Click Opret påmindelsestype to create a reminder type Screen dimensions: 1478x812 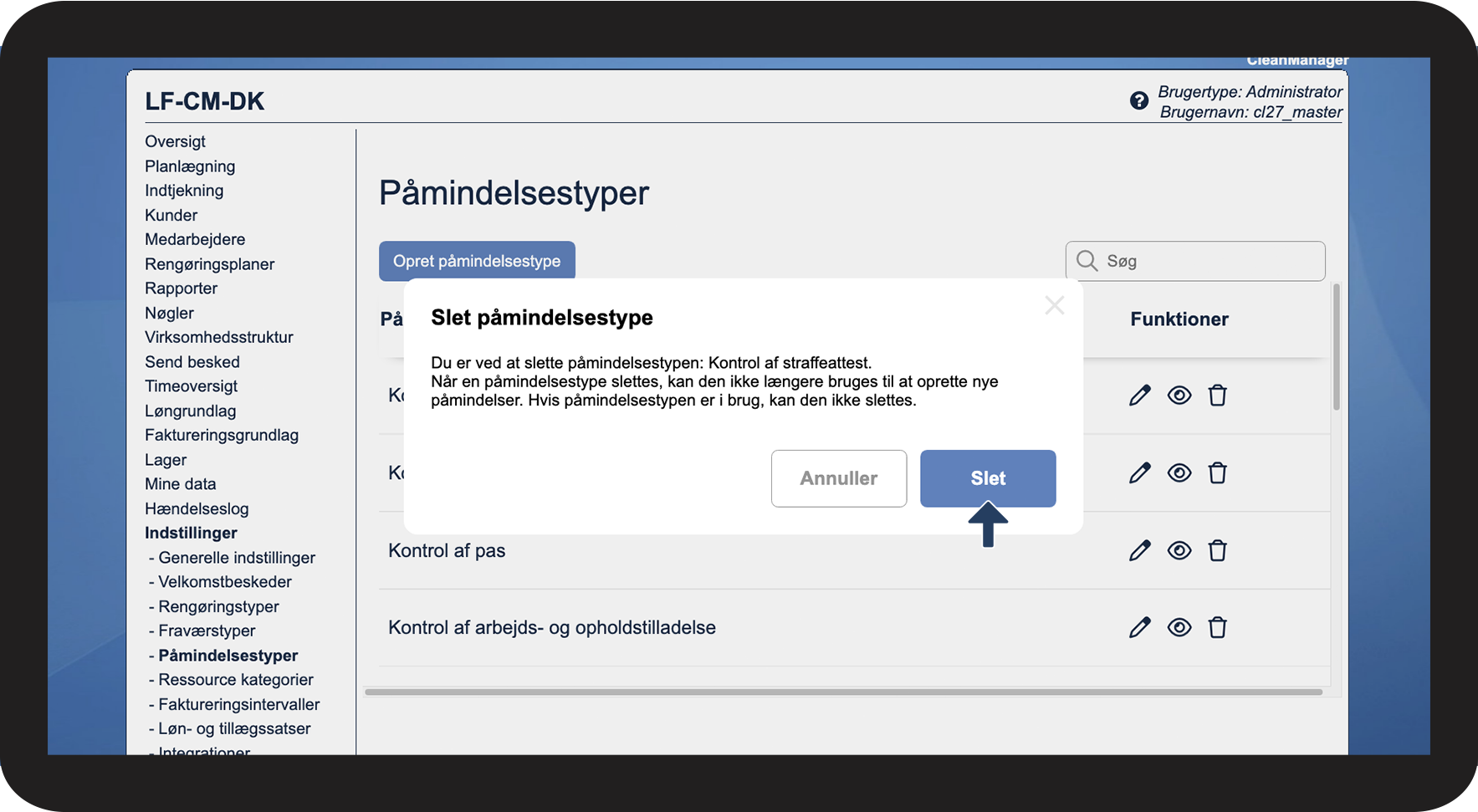(477, 260)
